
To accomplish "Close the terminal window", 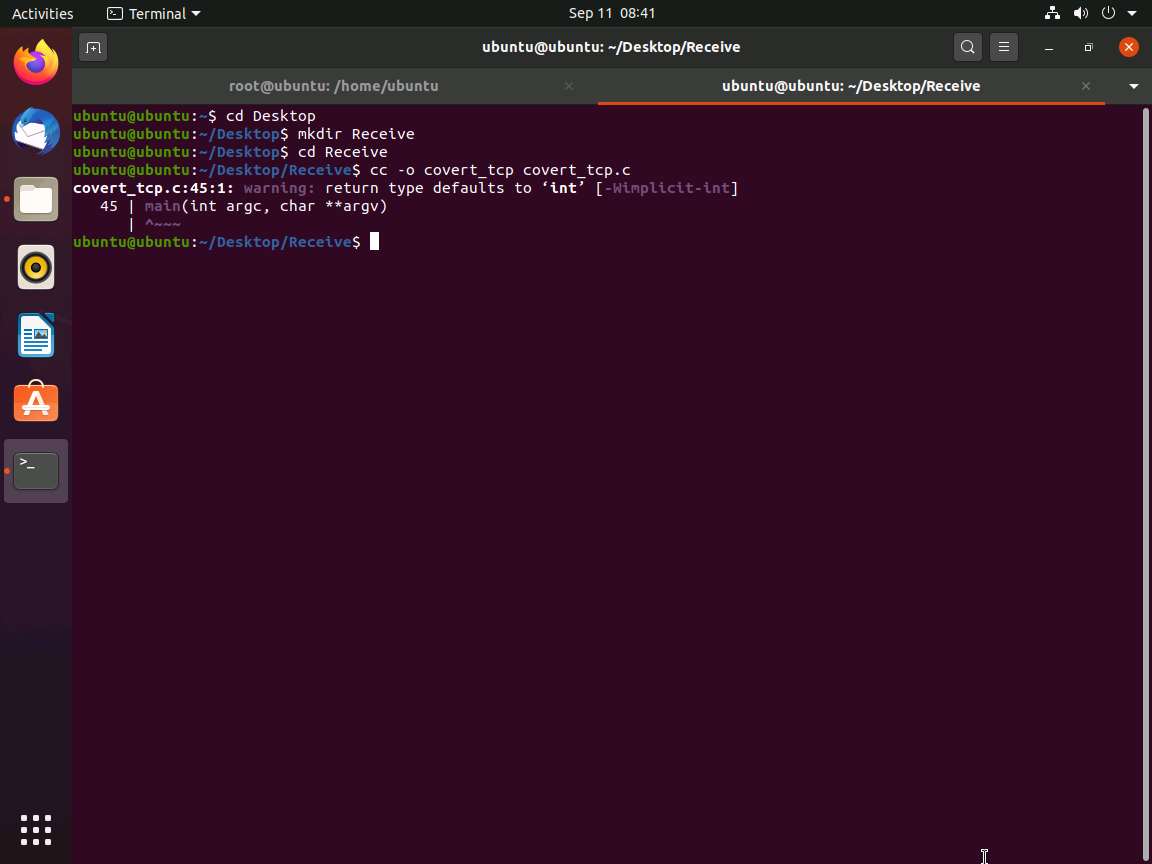I will [x=1128, y=47].
